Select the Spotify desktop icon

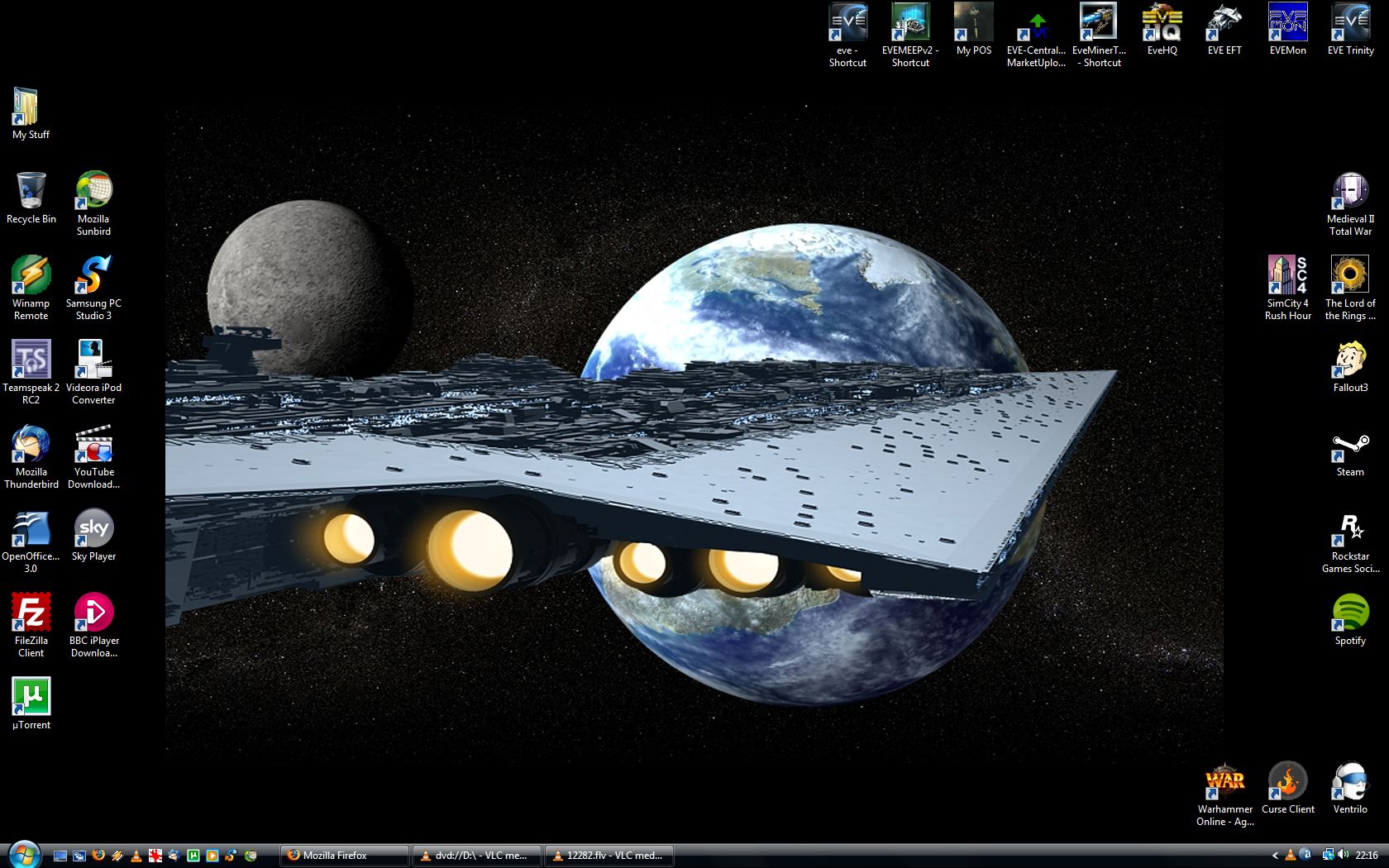pyautogui.click(x=1350, y=617)
